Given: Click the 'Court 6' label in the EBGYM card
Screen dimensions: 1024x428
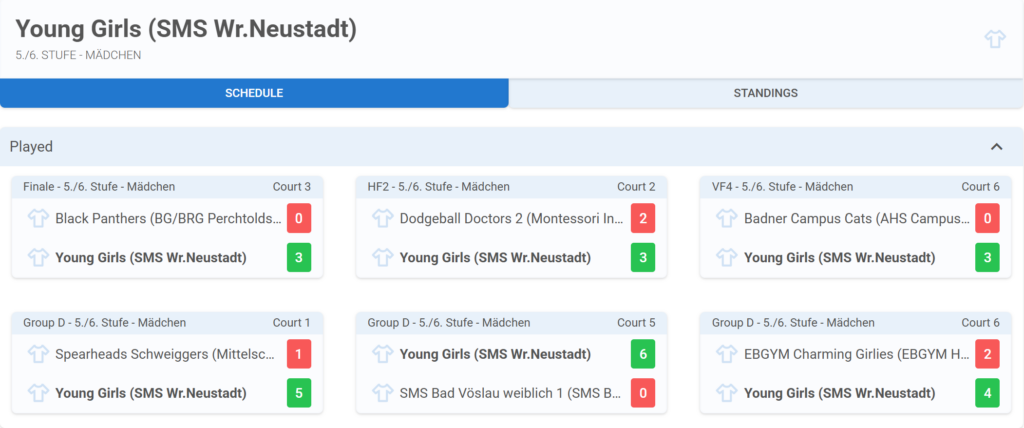Looking at the screenshot, I should pos(980,323).
